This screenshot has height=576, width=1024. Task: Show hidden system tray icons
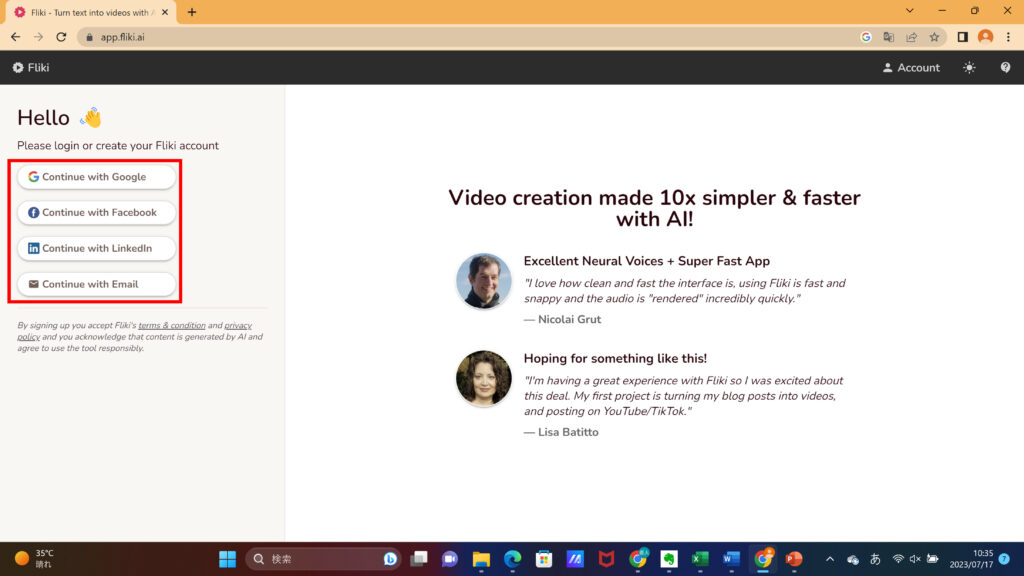[830, 559]
